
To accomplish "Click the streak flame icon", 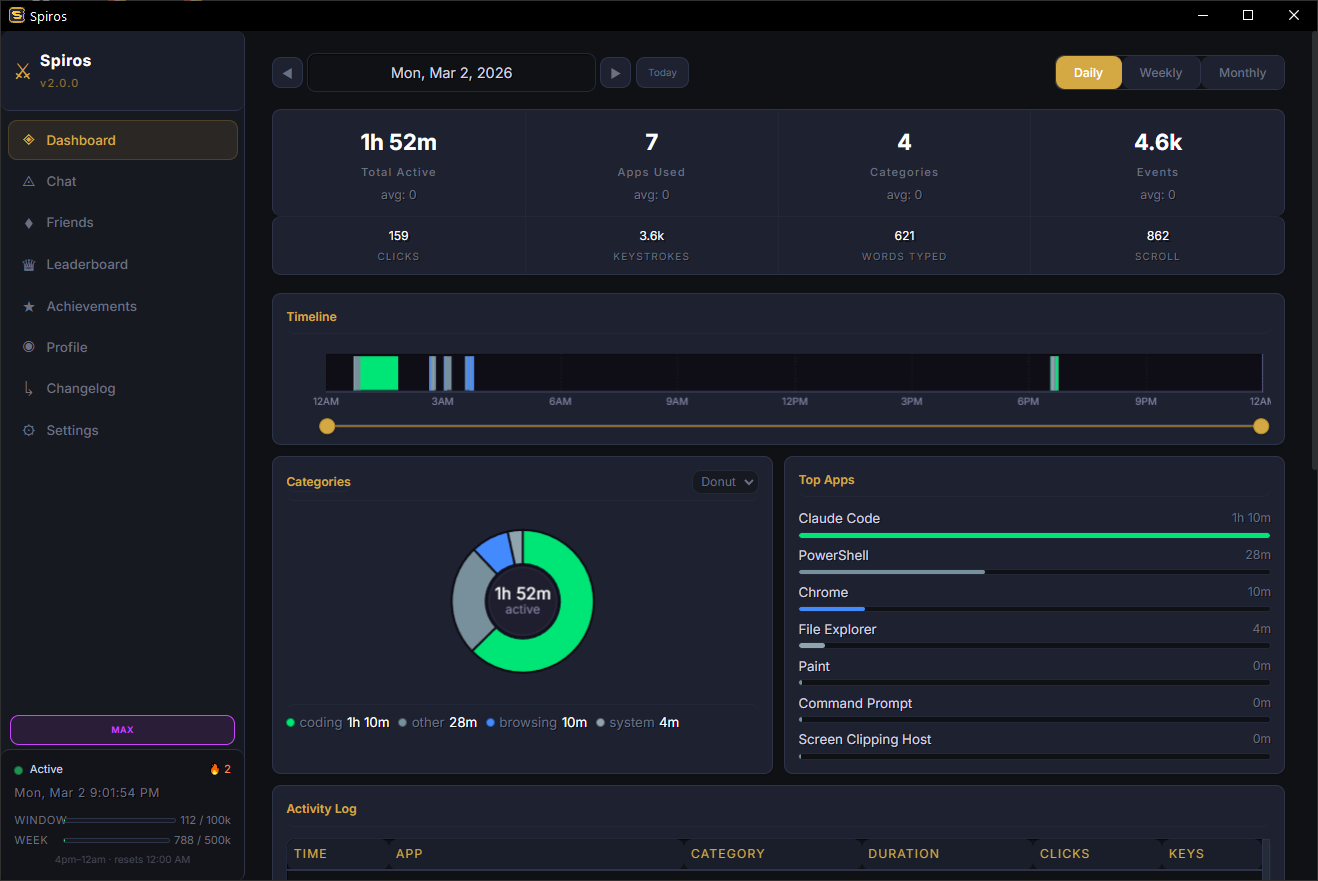I will tap(214, 769).
